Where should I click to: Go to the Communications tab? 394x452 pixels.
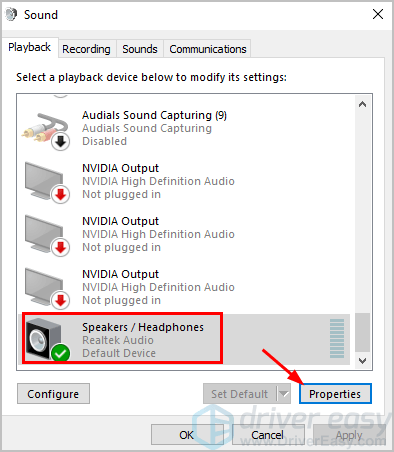pyautogui.click(x=208, y=49)
